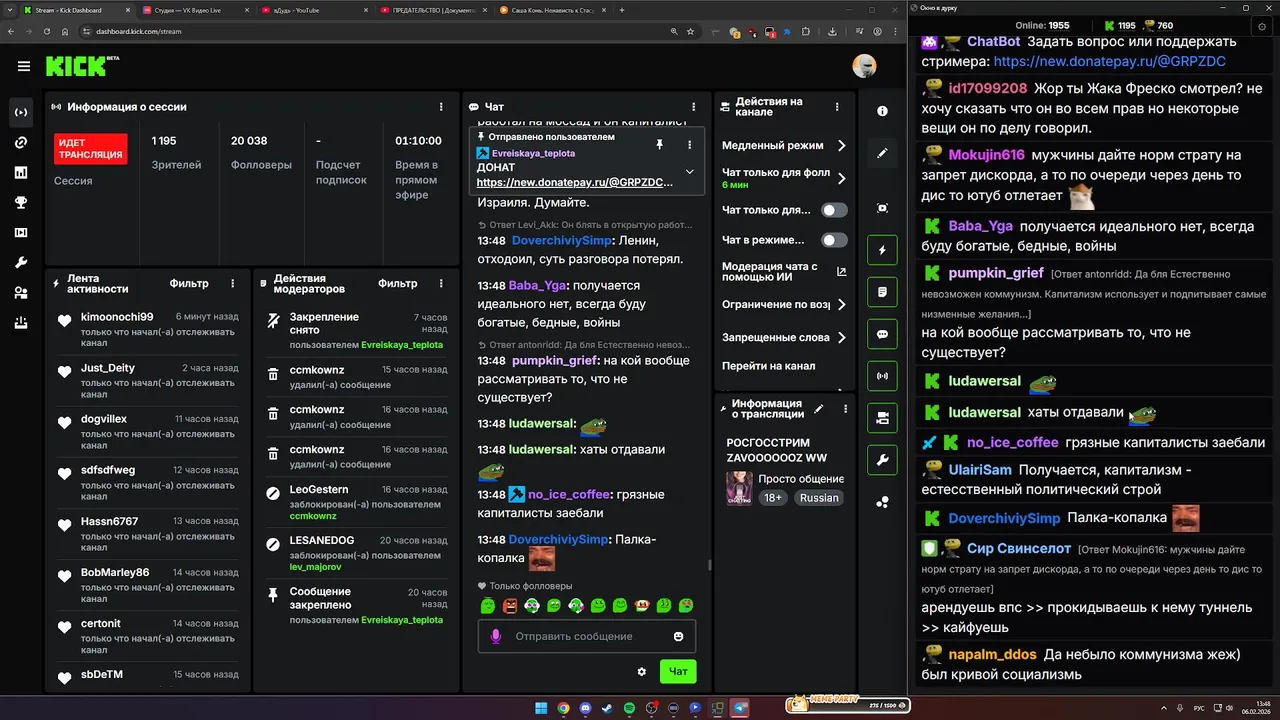1280x720 pixels.
Task: Open Лента активности three-dot menu
Action: 233,283
